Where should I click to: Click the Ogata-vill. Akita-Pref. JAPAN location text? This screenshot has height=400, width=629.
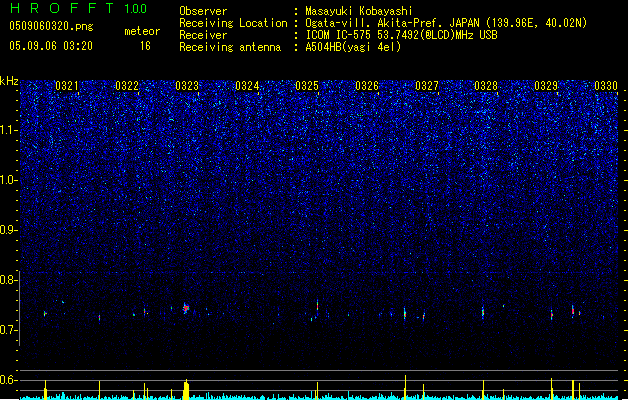click(x=446, y=23)
